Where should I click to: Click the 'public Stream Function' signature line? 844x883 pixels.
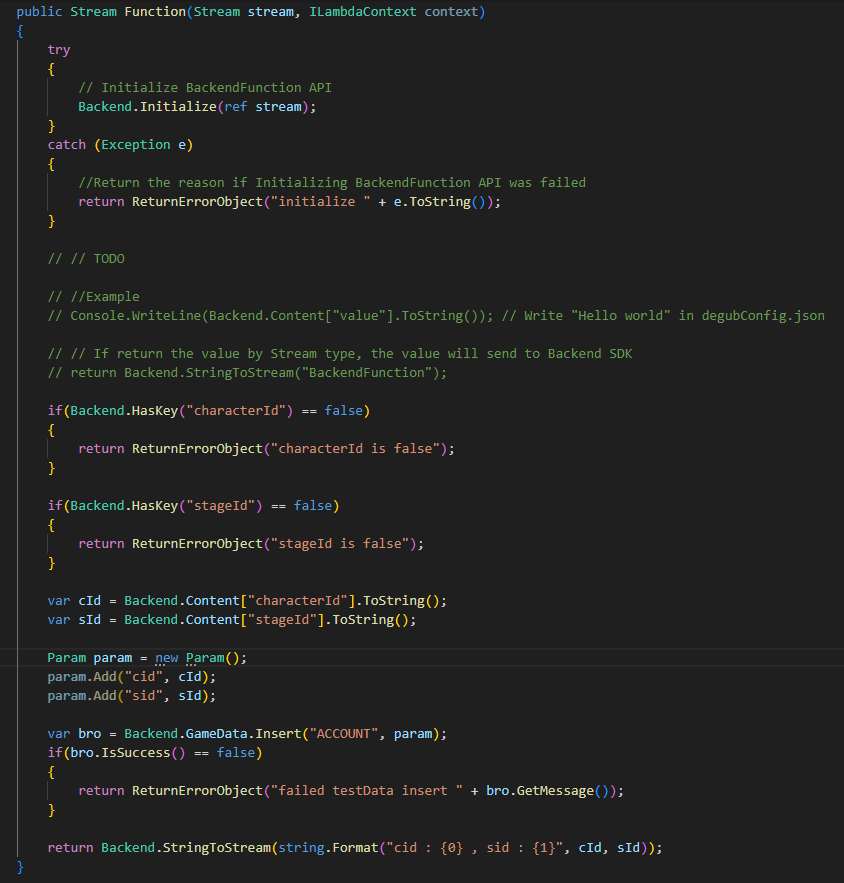point(251,12)
